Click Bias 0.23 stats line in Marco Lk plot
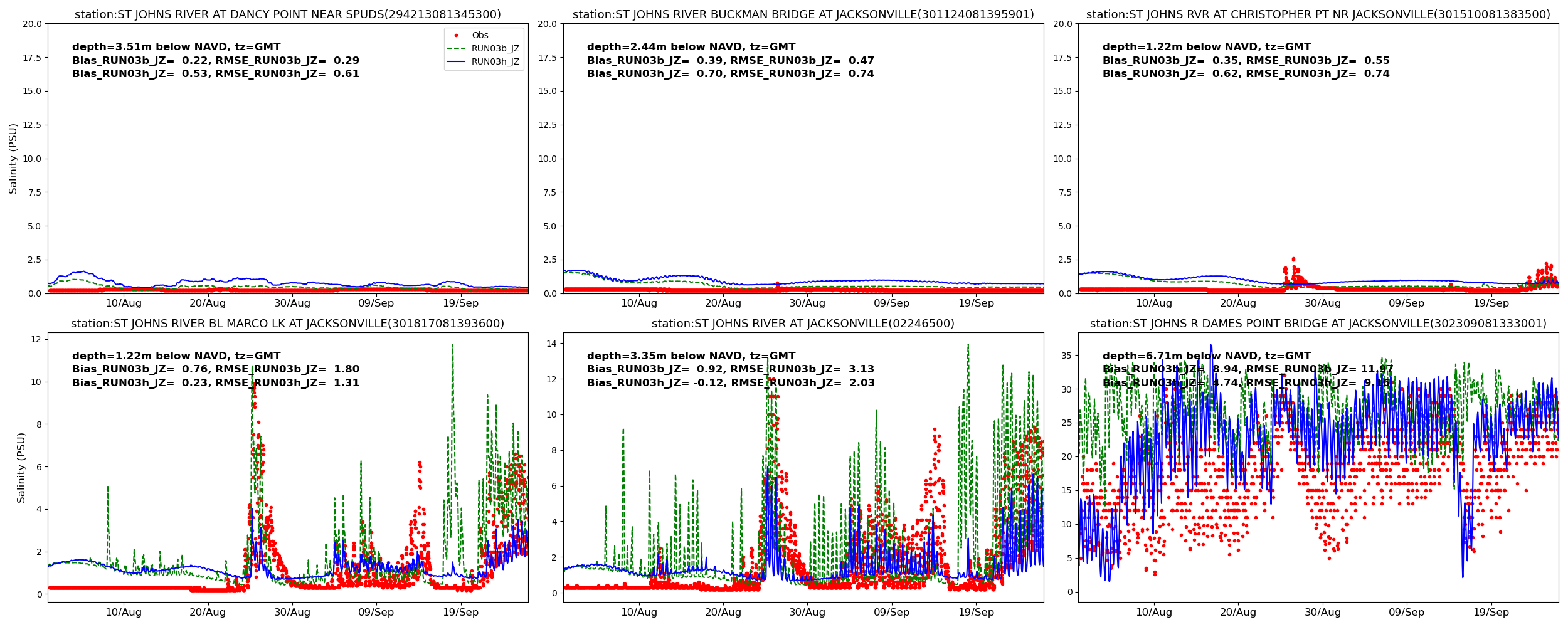Screen dimensions: 1568x627 tap(216, 383)
